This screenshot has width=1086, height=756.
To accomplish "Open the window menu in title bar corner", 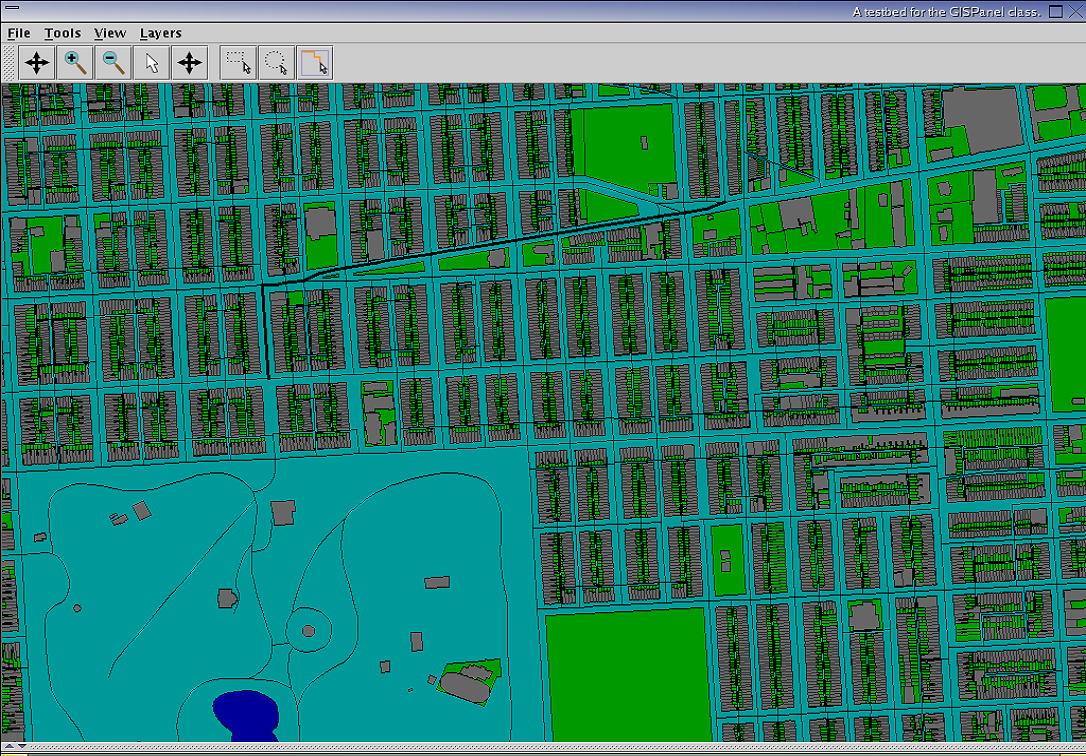I will pyautogui.click(x=12, y=8).
